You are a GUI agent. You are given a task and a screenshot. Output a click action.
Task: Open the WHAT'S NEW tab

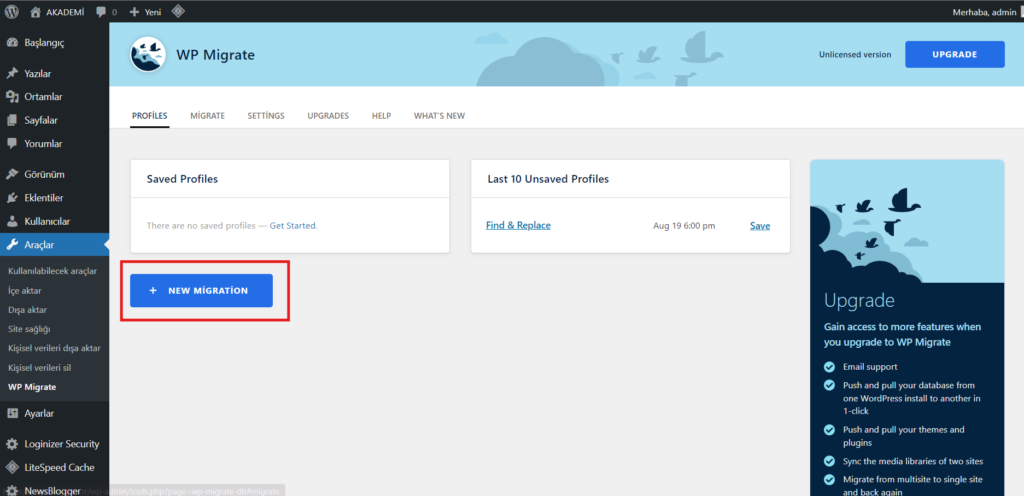click(x=439, y=116)
